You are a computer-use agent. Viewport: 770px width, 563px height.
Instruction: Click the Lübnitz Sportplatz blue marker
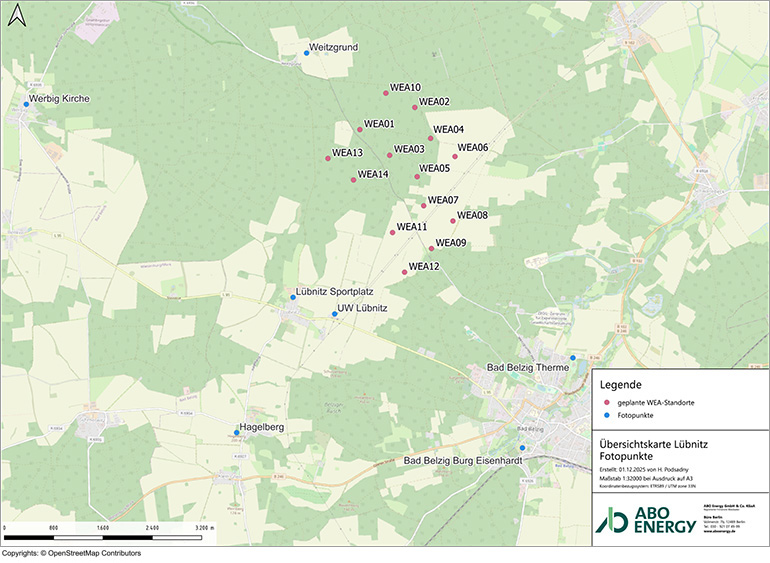[293, 297]
